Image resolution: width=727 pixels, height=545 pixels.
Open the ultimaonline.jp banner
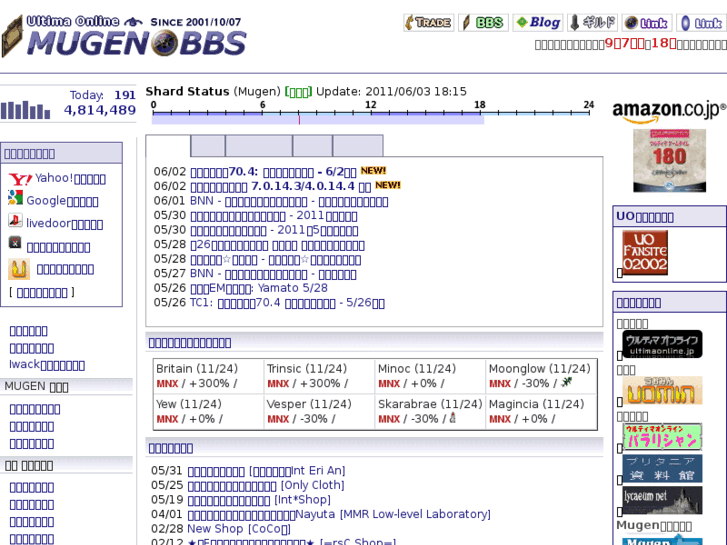[x=663, y=344]
